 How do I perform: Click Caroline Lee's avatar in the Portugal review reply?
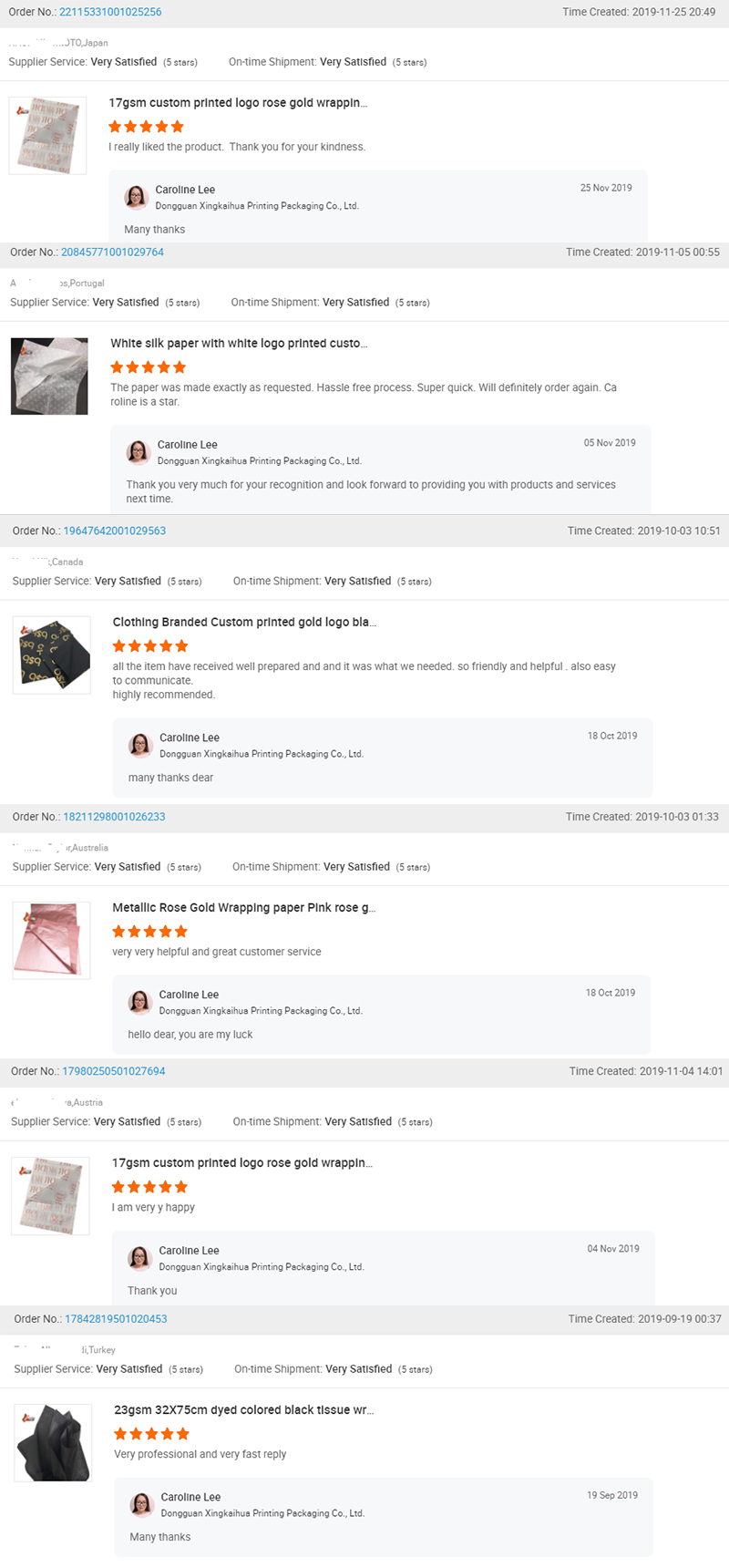tap(139, 451)
